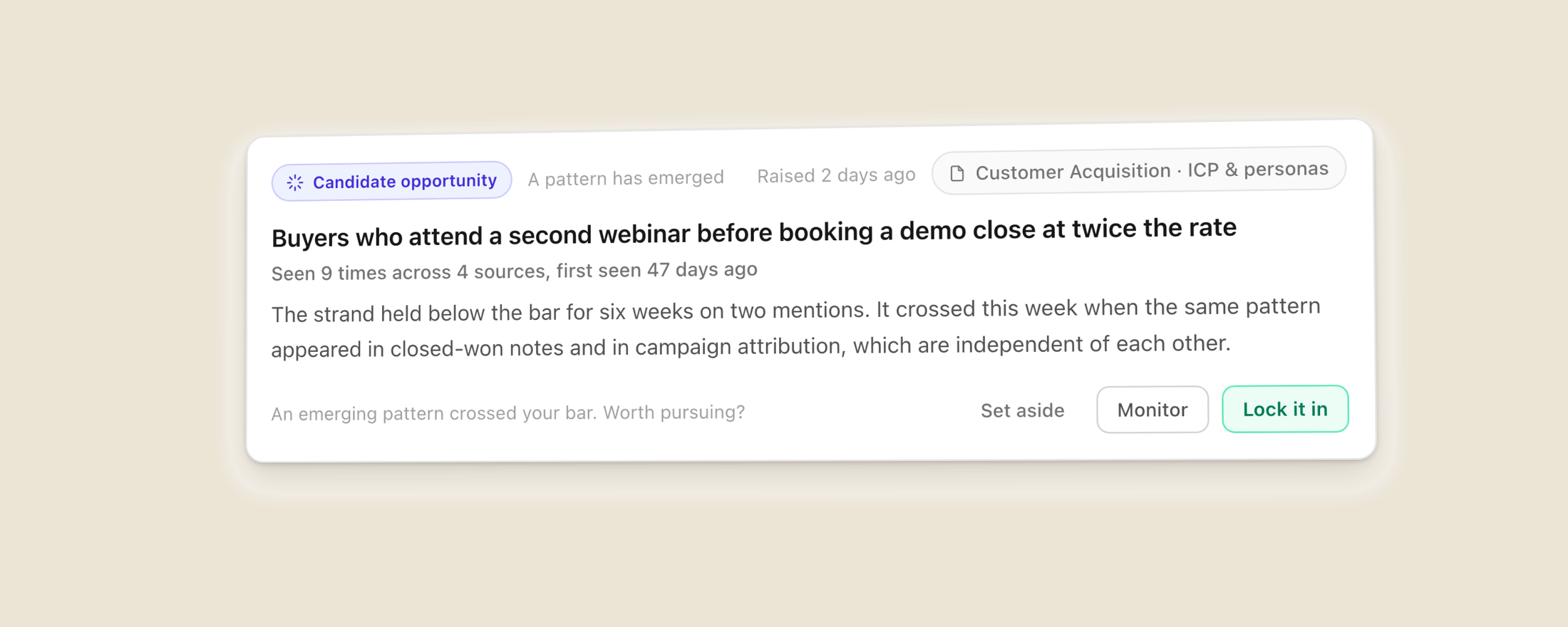Click the Set aside option
The width and height of the screenshot is (1568, 627).
point(1023,410)
